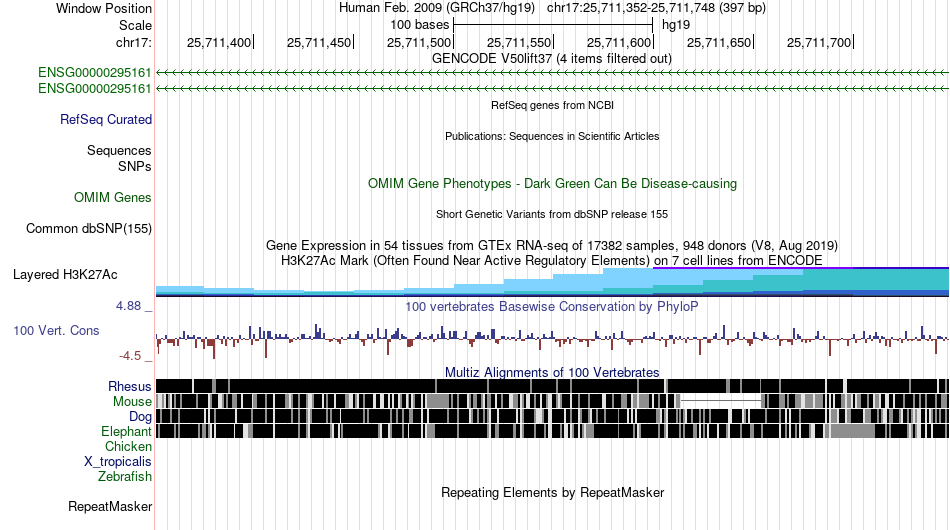Image resolution: width=950 pixels, height=530 pixels.
Task: Select the Chicken alignment row label
Action: 128,446
